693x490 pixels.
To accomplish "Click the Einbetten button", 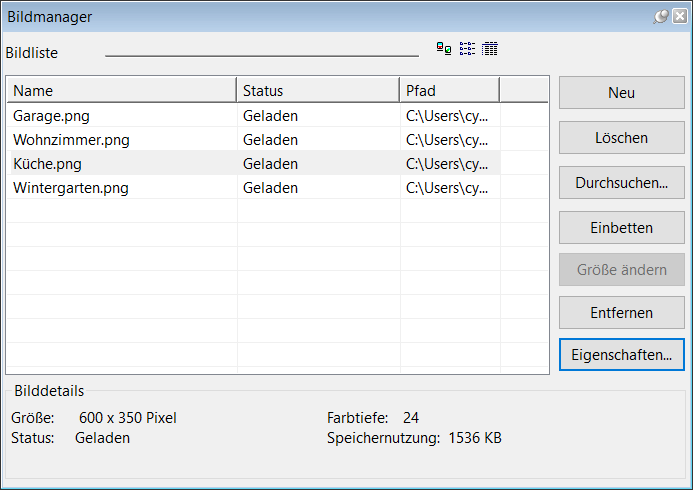I will coord(621,227).
